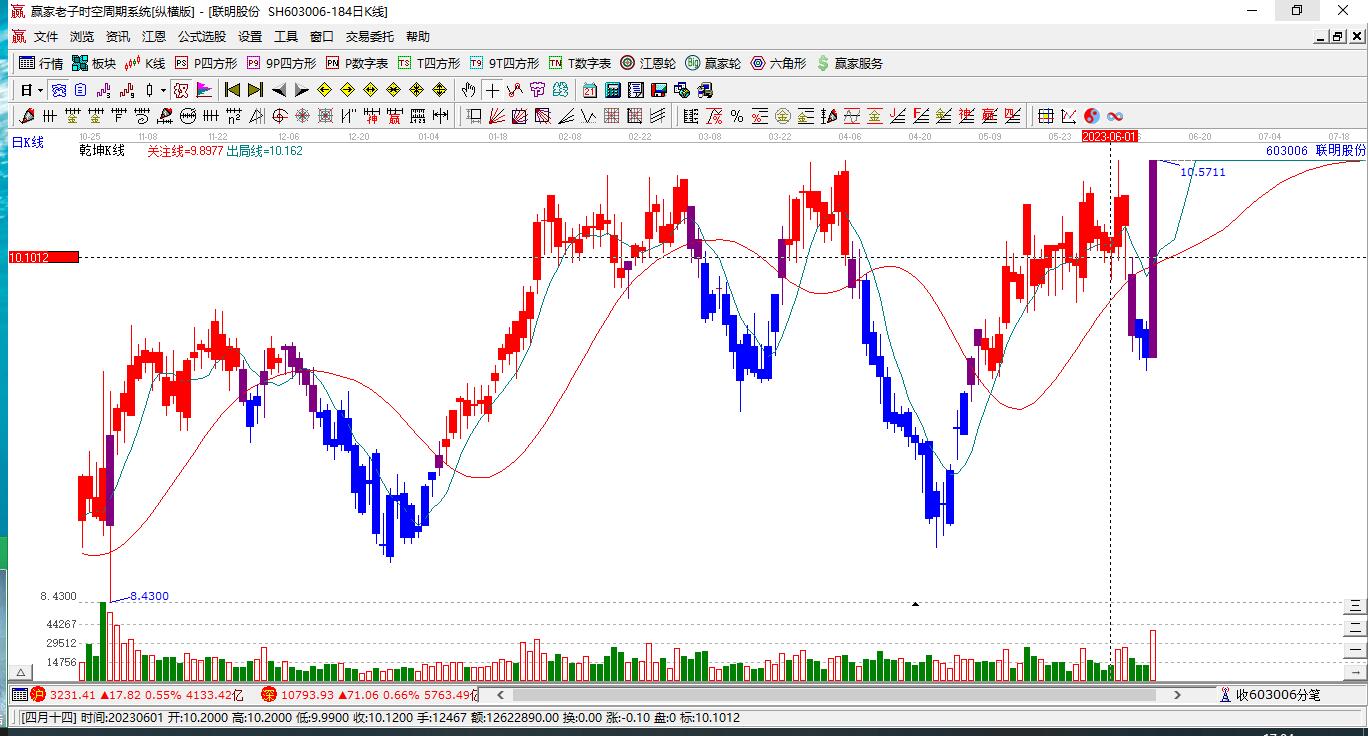Open the 文件 menu
The width and height of the screenshot is (1368, 736).
click(x=46, y=37)
